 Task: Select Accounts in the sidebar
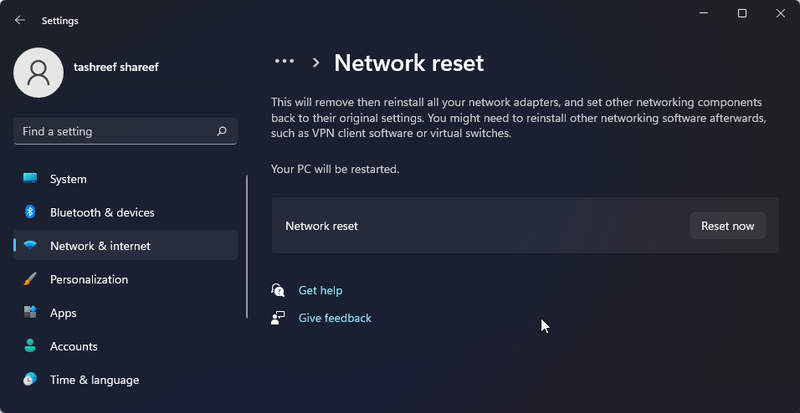(x=74, y=346)
